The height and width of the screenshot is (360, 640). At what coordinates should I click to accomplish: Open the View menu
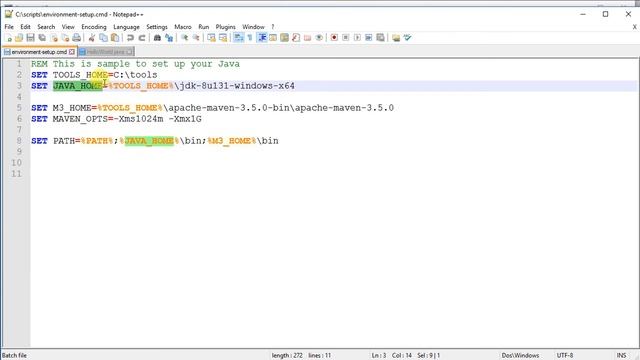[68, 27]
